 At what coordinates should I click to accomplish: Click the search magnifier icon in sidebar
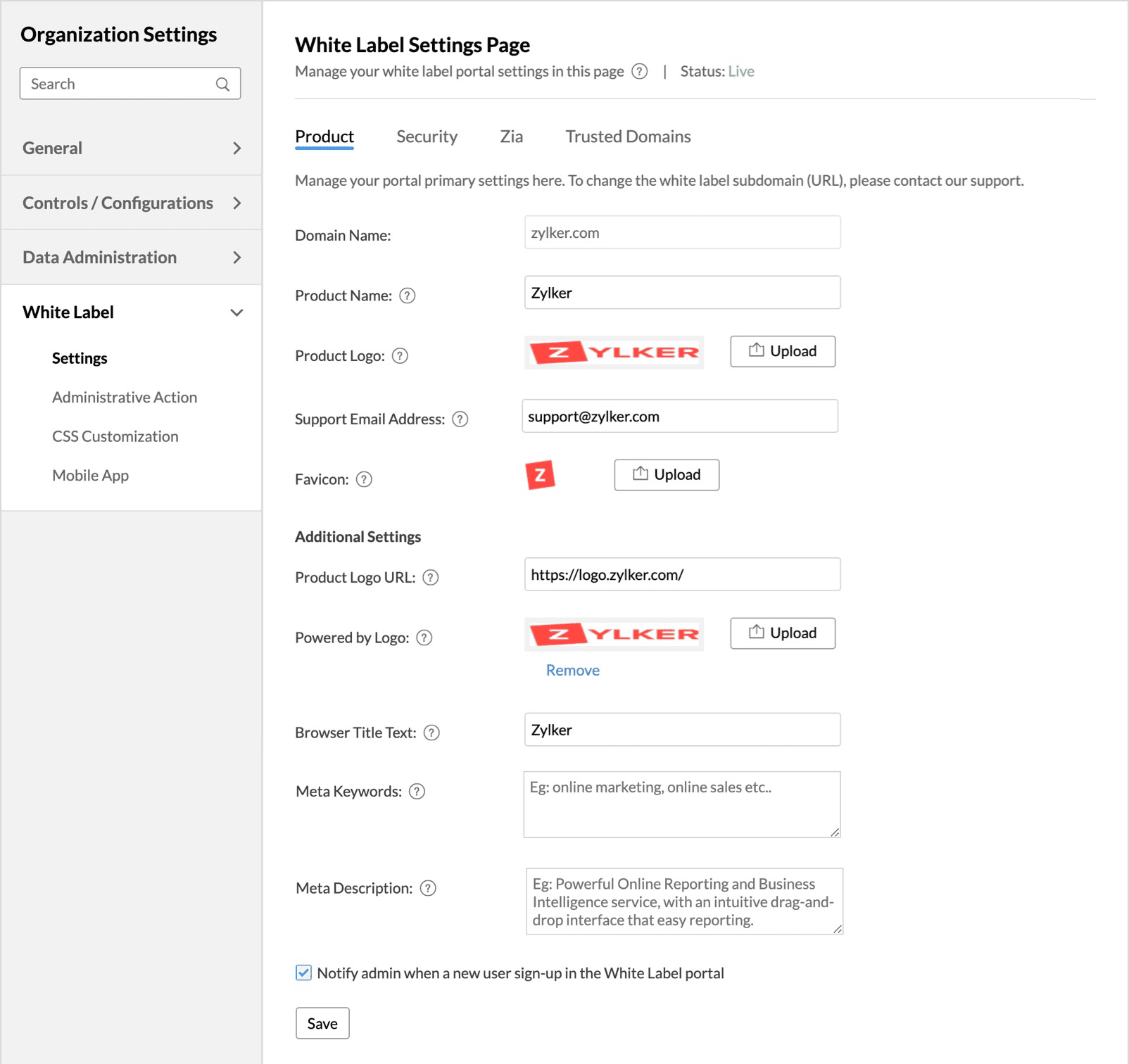222,84
